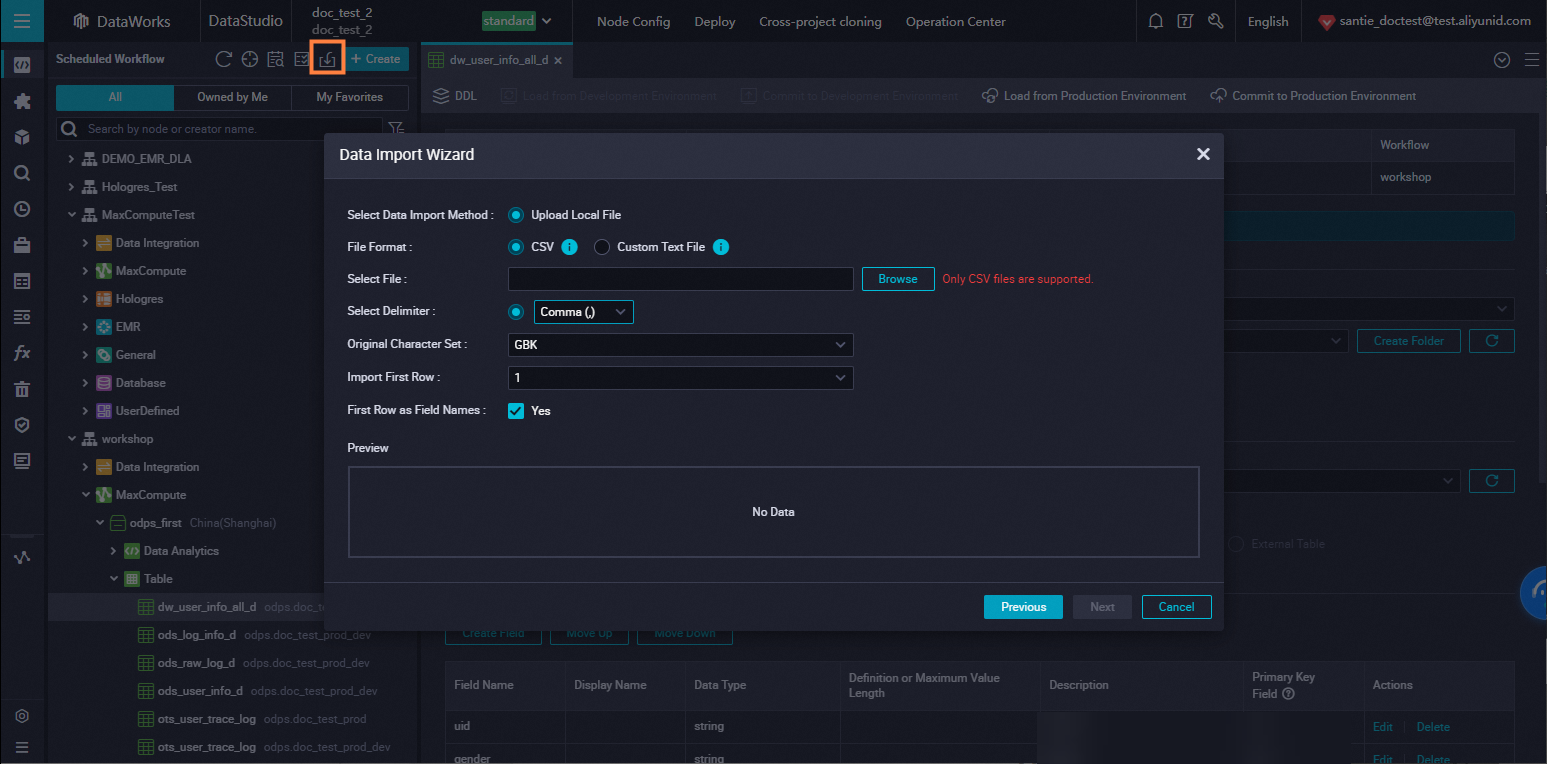
Task: Expand the DEMO_EMR_DLA workflow node
Action: point(71,159)
